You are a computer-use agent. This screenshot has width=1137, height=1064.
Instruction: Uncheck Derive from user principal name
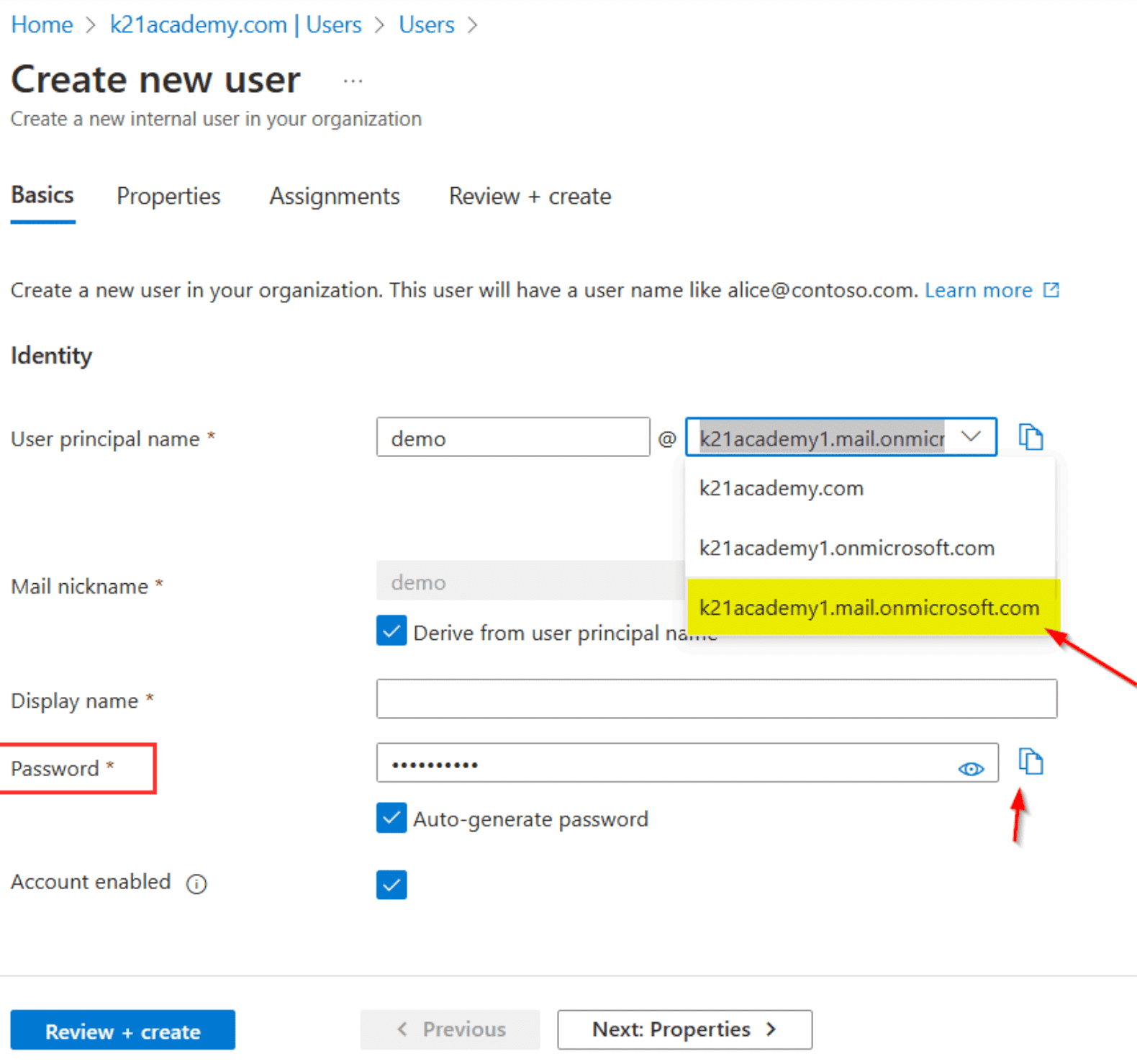pos(391,631)
